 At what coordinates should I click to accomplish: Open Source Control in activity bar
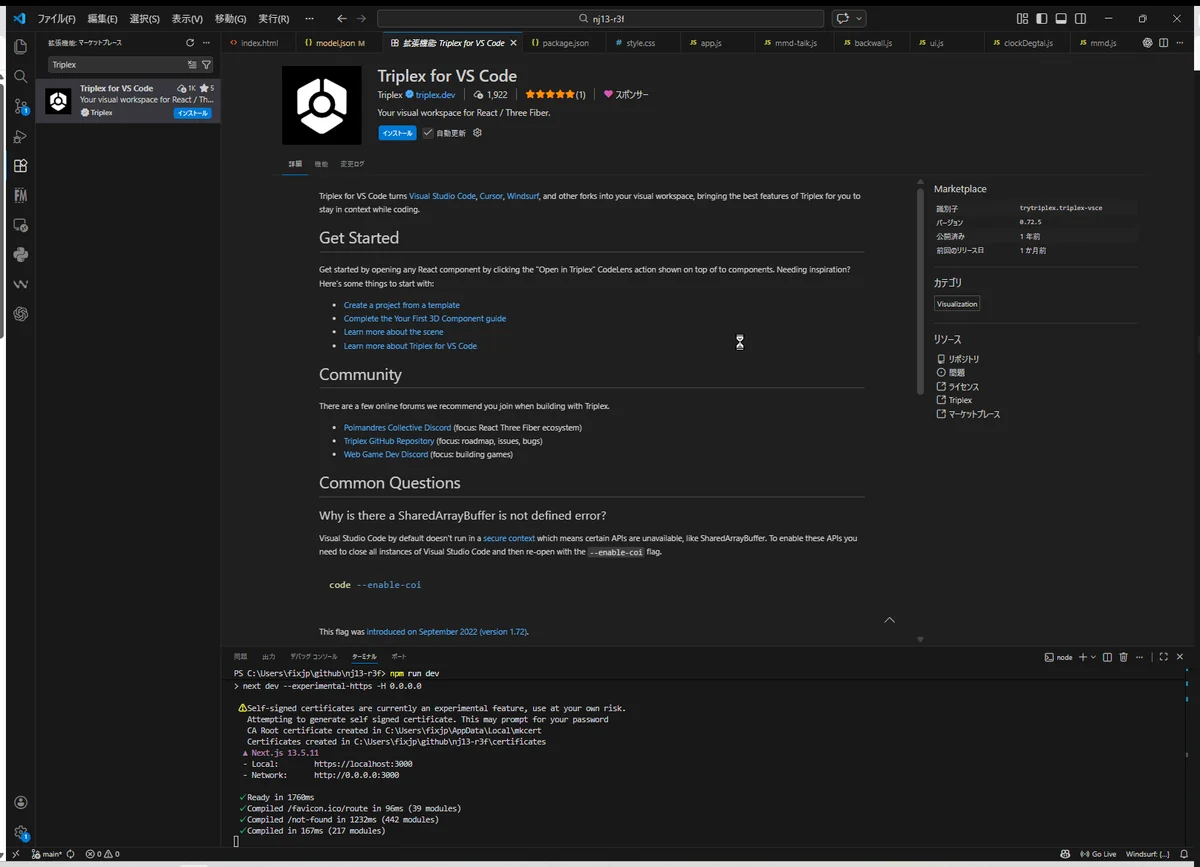(20, 106)
